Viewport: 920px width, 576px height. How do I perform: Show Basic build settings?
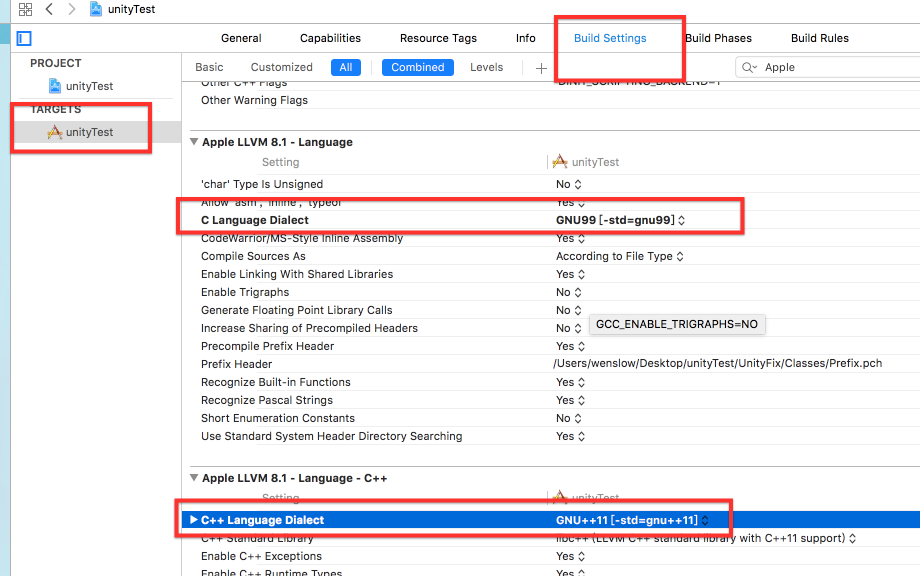(209, 67)
